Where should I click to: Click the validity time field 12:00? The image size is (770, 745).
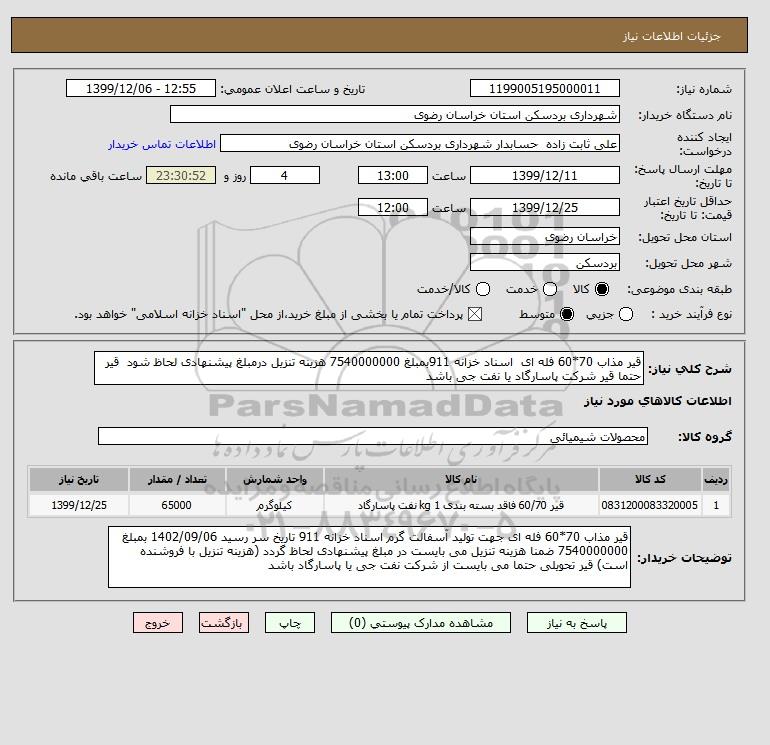[393, 207]
